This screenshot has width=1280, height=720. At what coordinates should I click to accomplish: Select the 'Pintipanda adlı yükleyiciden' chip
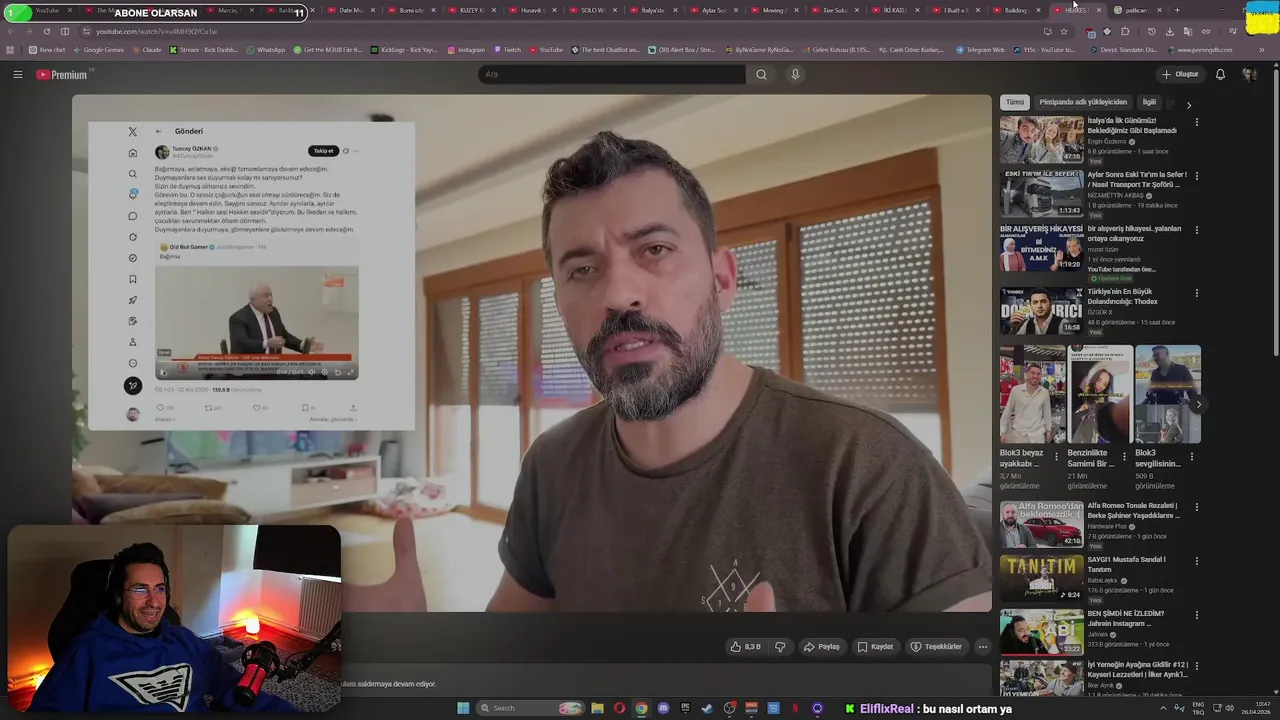(x=1083, y=102)
